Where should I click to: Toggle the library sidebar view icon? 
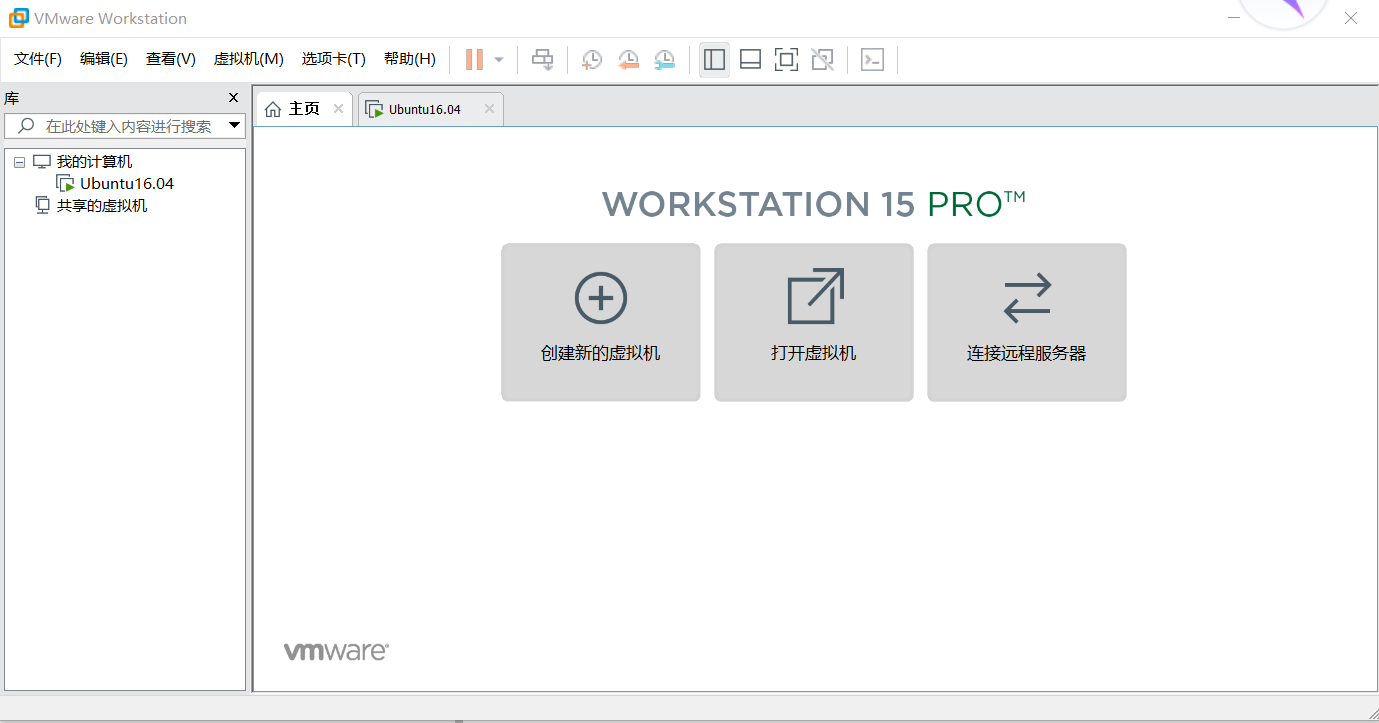pyautogui.click(x=714, y=60)
